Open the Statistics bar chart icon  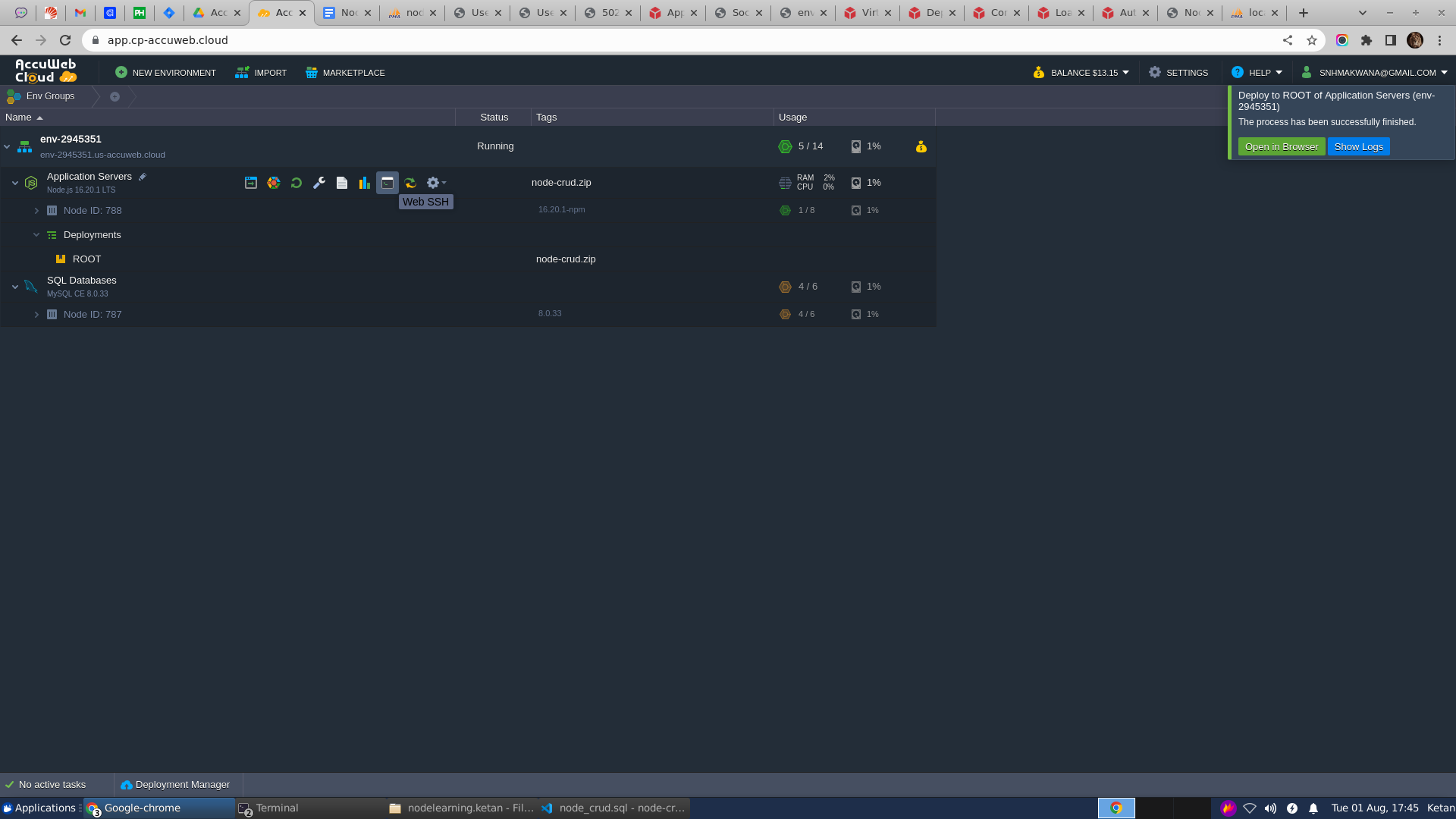pos(365,183)
